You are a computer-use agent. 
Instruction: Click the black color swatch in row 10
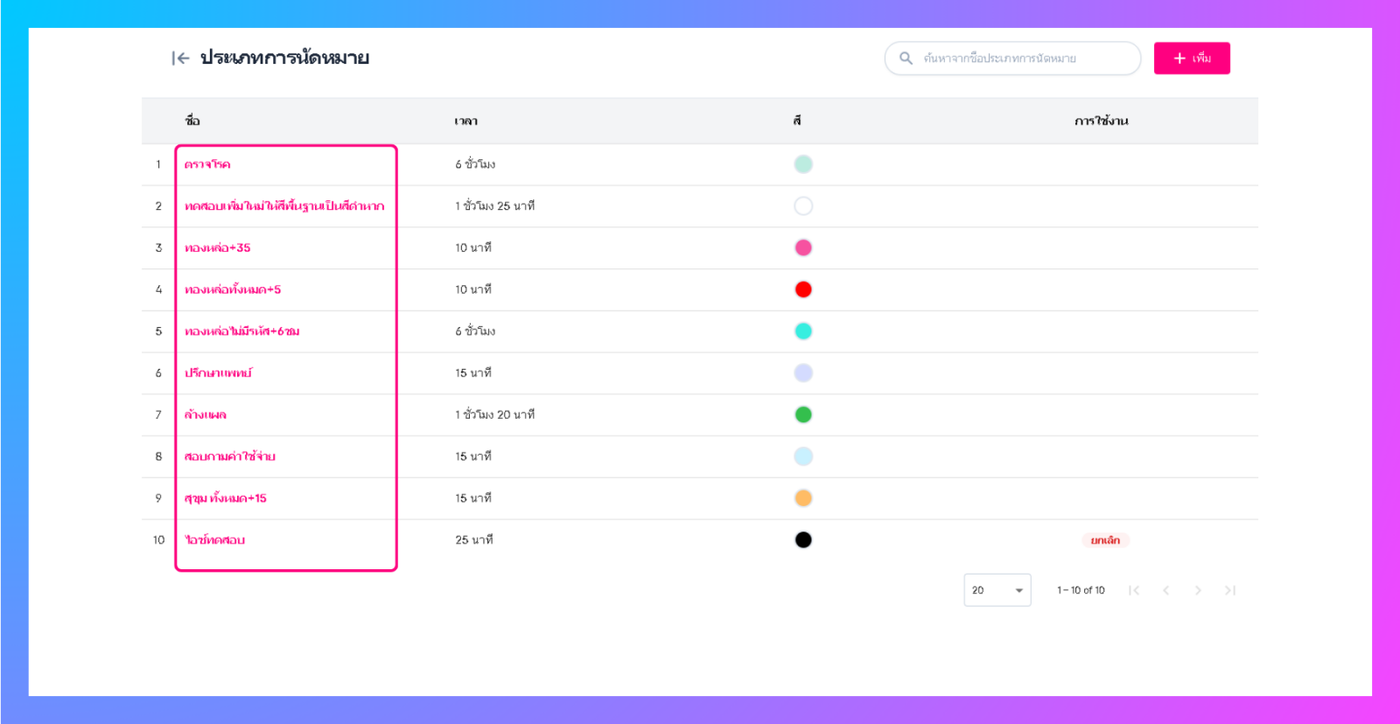(803, 540)
